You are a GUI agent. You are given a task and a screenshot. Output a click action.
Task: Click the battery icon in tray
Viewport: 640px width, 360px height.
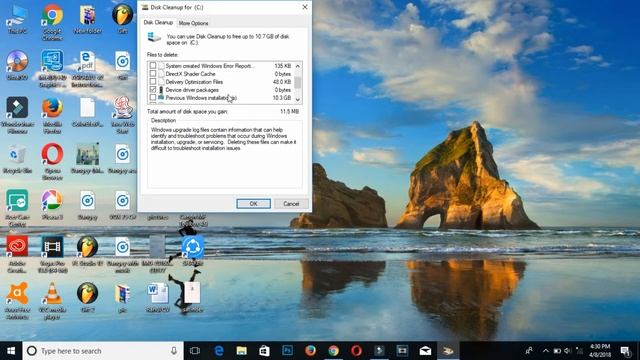(557, 351)
